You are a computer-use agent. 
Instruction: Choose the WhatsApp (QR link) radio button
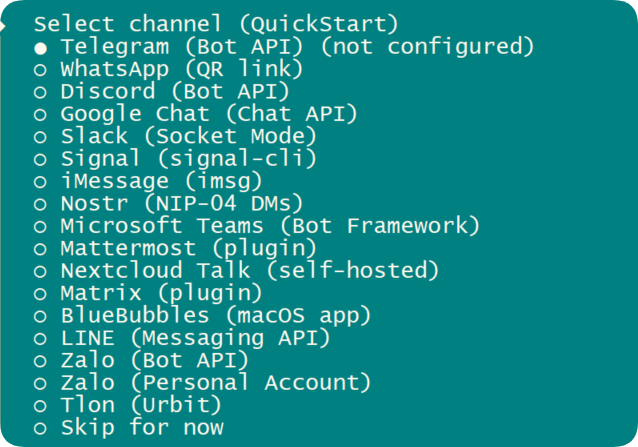coord(41,70)
